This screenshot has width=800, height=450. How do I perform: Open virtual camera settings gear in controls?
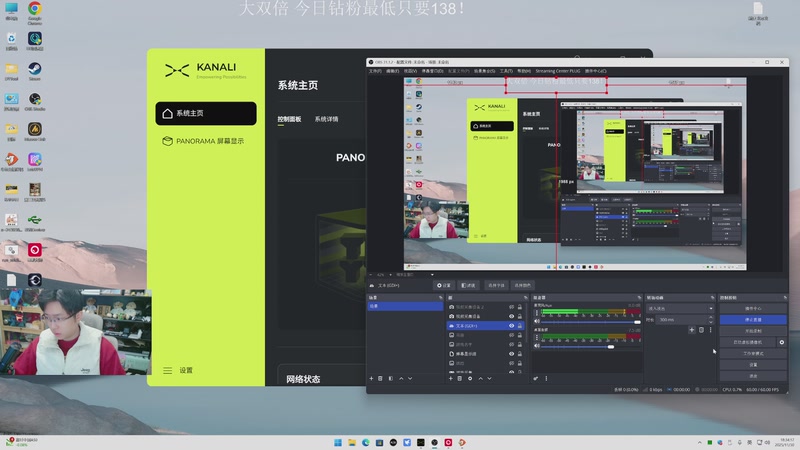point(782,342)
